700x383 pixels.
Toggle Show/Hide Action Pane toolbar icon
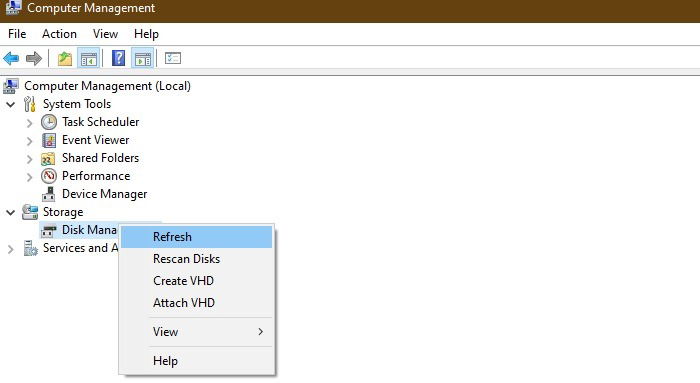click(143, 58)
